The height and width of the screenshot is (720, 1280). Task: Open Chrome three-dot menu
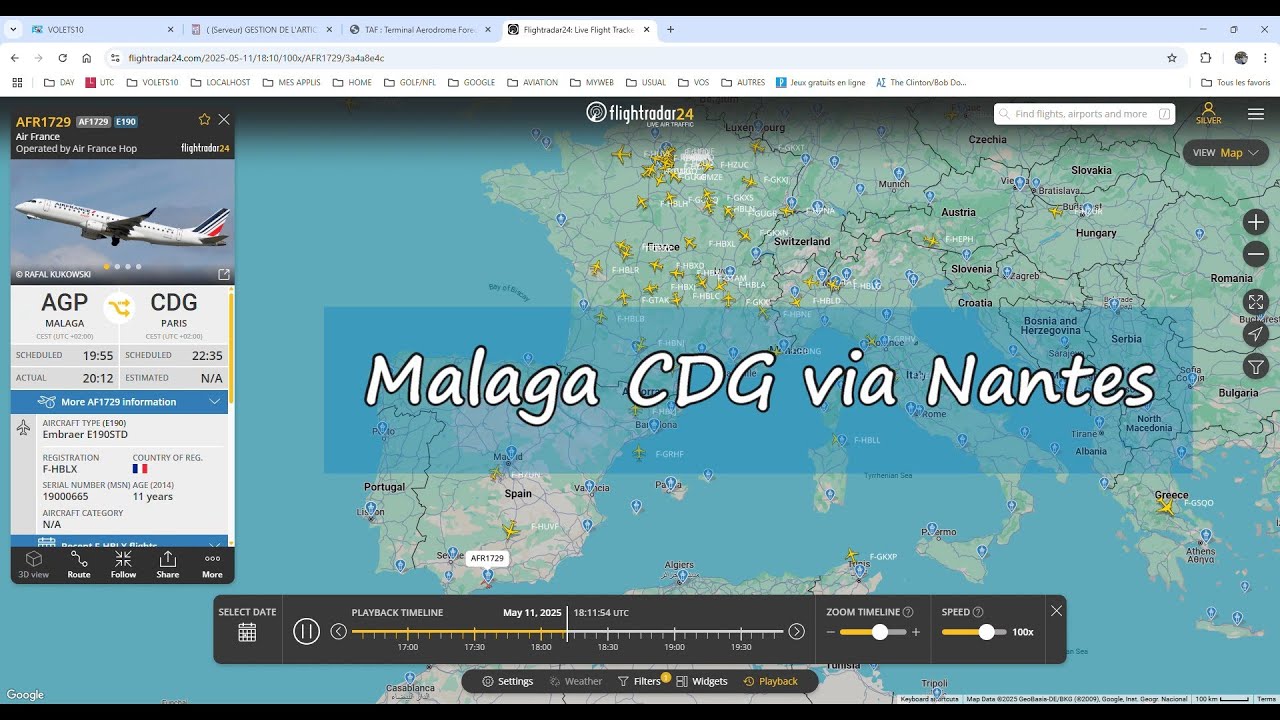[x=1266, y=58]
